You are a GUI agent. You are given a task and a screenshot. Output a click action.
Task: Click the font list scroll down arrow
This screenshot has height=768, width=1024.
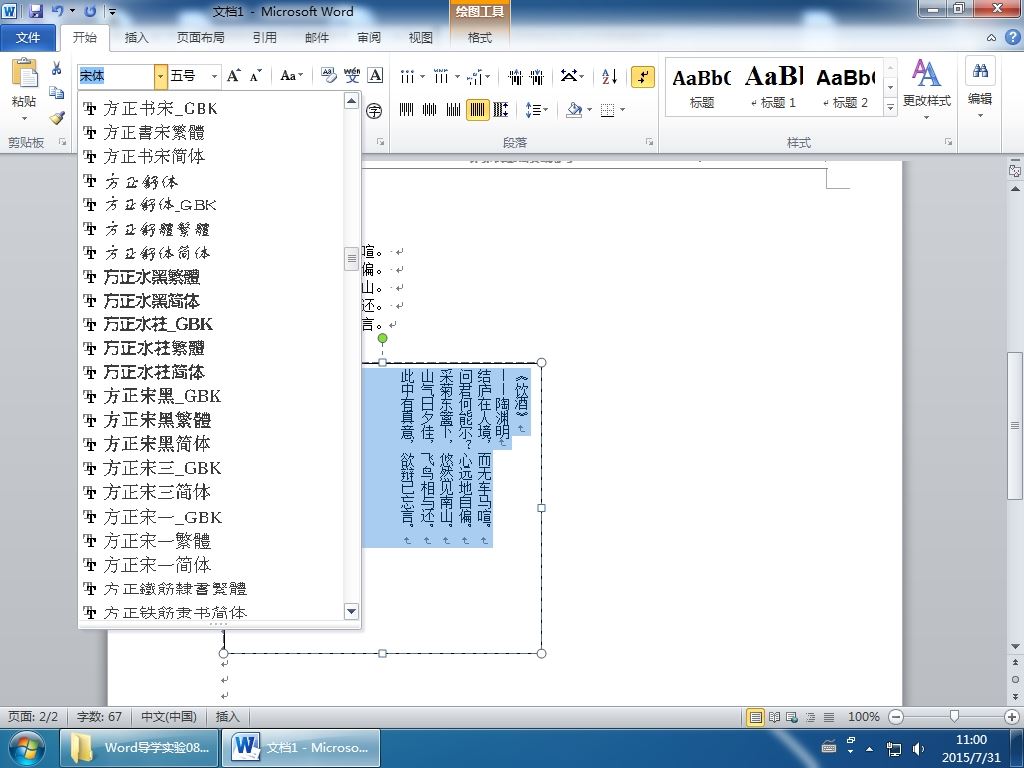(351, 611)
